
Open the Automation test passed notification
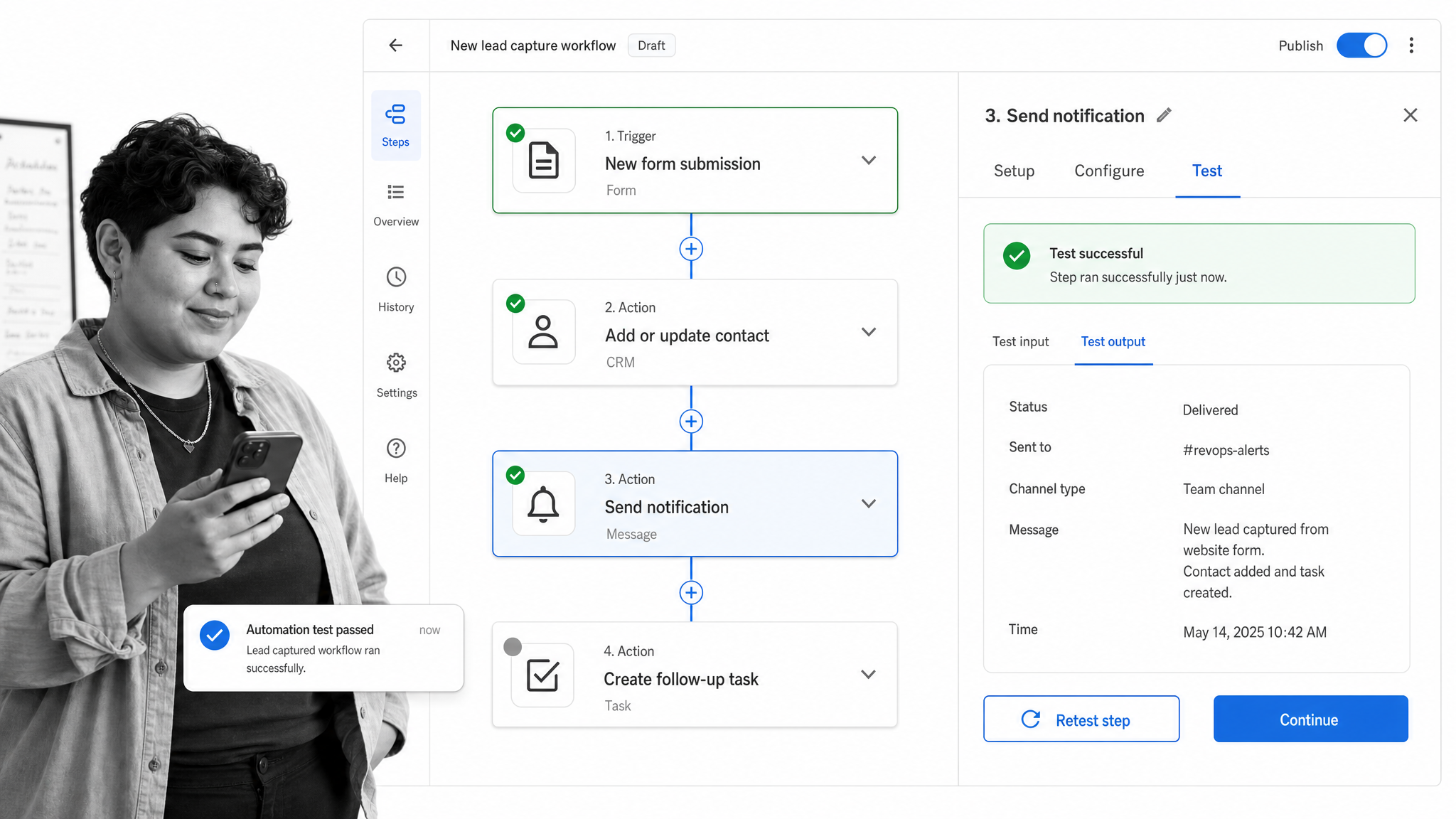click(x=323, y=648)
